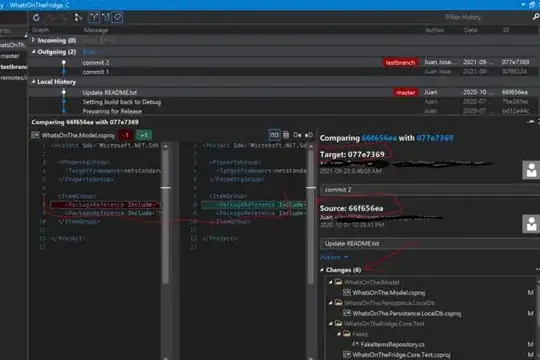Click the graph branch view toolbar icon
Viewport: 540px width, 360px height.
click(79, 17)
